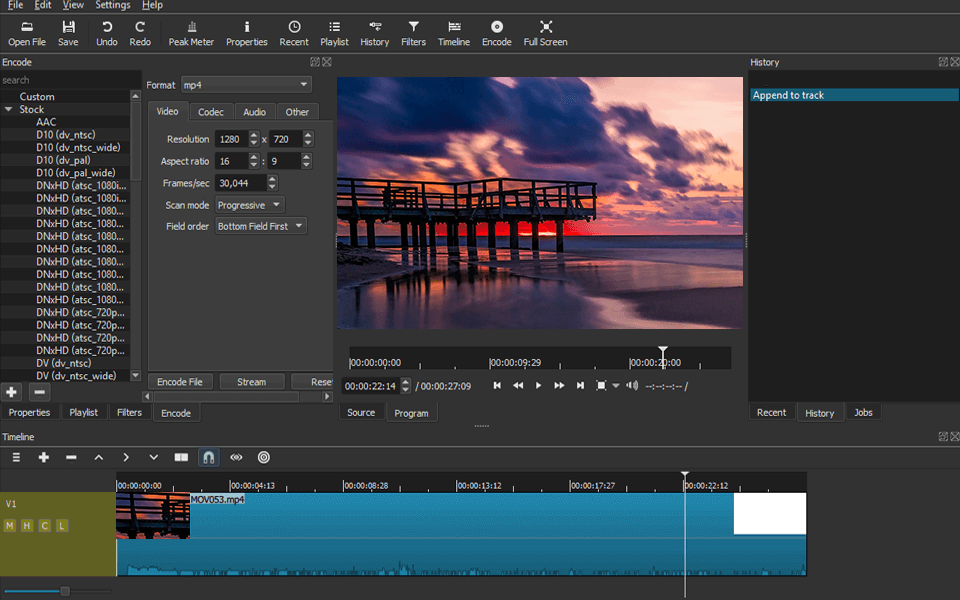The height and width of the screenshot is (600, 960).
Task: Click the timeline hamburger menu icon
Action: 16,457
